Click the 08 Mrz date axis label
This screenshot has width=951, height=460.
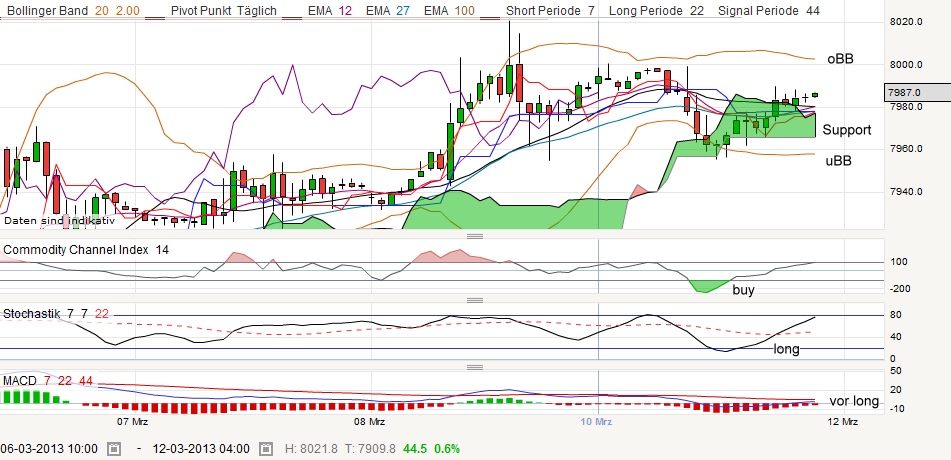click(369, 421)
